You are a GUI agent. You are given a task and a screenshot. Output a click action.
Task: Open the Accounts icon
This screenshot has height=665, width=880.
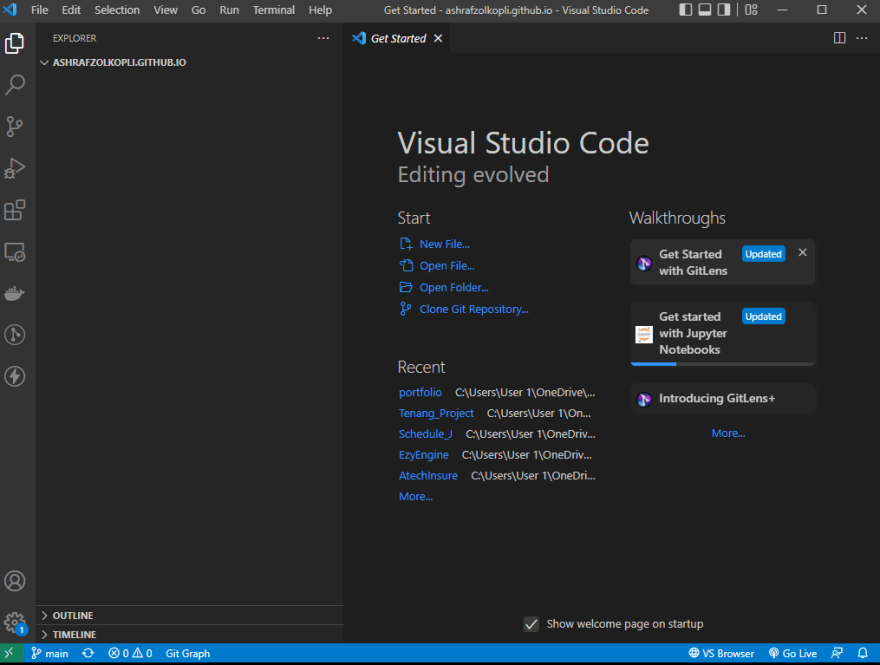(x=15, y=581)
